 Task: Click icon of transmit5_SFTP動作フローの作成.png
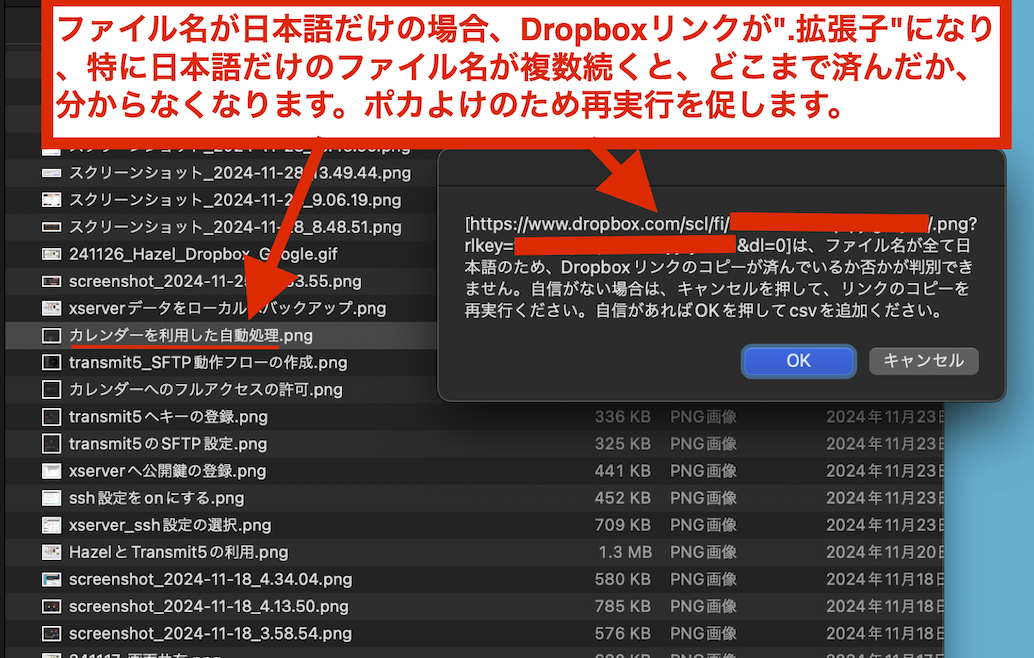pyautogui.click(x=52, y=362)
